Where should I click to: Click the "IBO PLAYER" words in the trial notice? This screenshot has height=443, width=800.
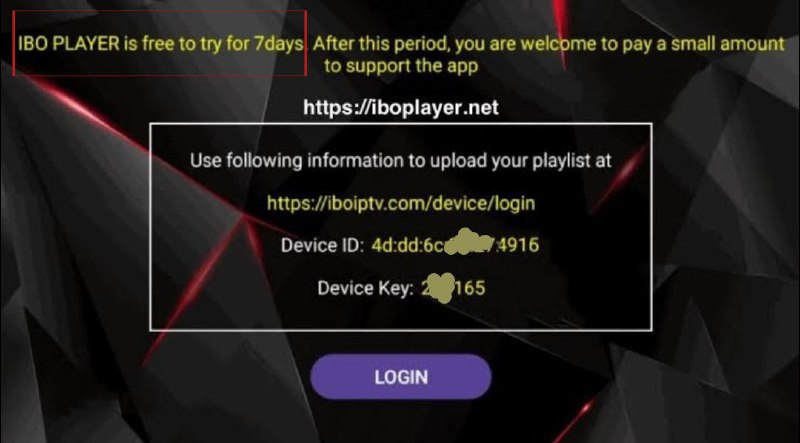click(68, 44)
